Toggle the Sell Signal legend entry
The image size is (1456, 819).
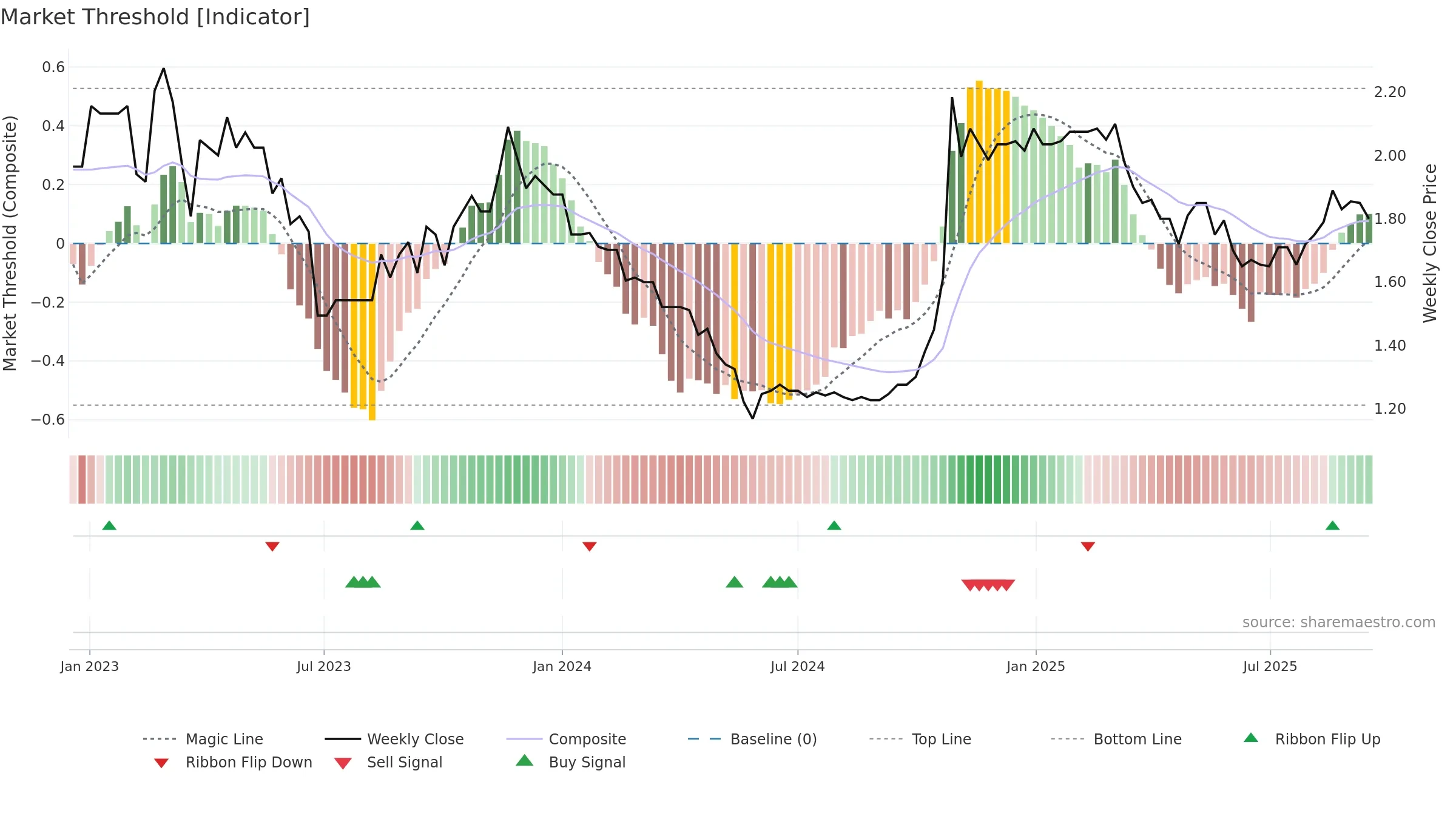pos(388,762)
